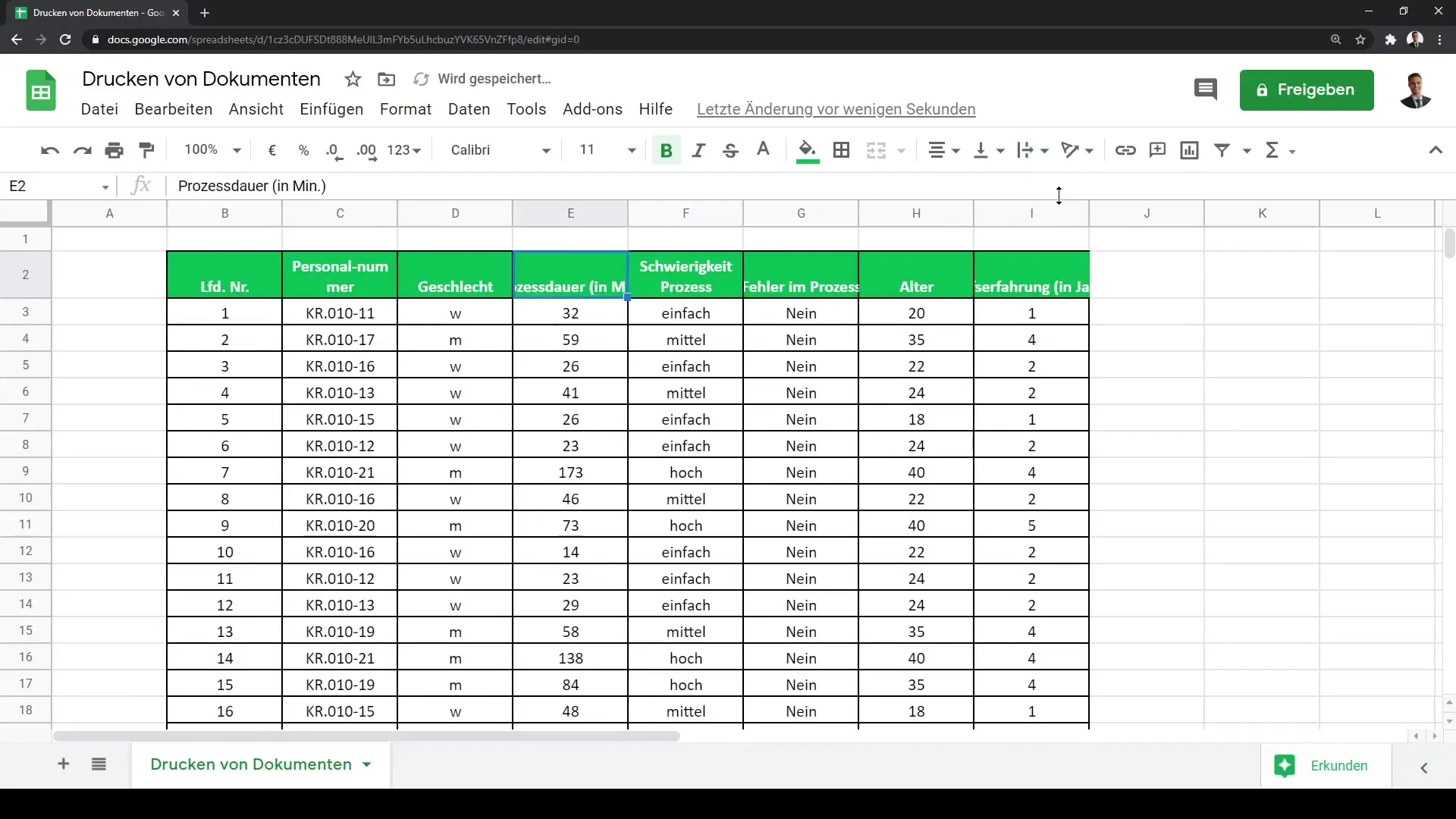Click the Bearbeiten menu item
This screenshot has height=819, width=1456.
tap(173, 108)
